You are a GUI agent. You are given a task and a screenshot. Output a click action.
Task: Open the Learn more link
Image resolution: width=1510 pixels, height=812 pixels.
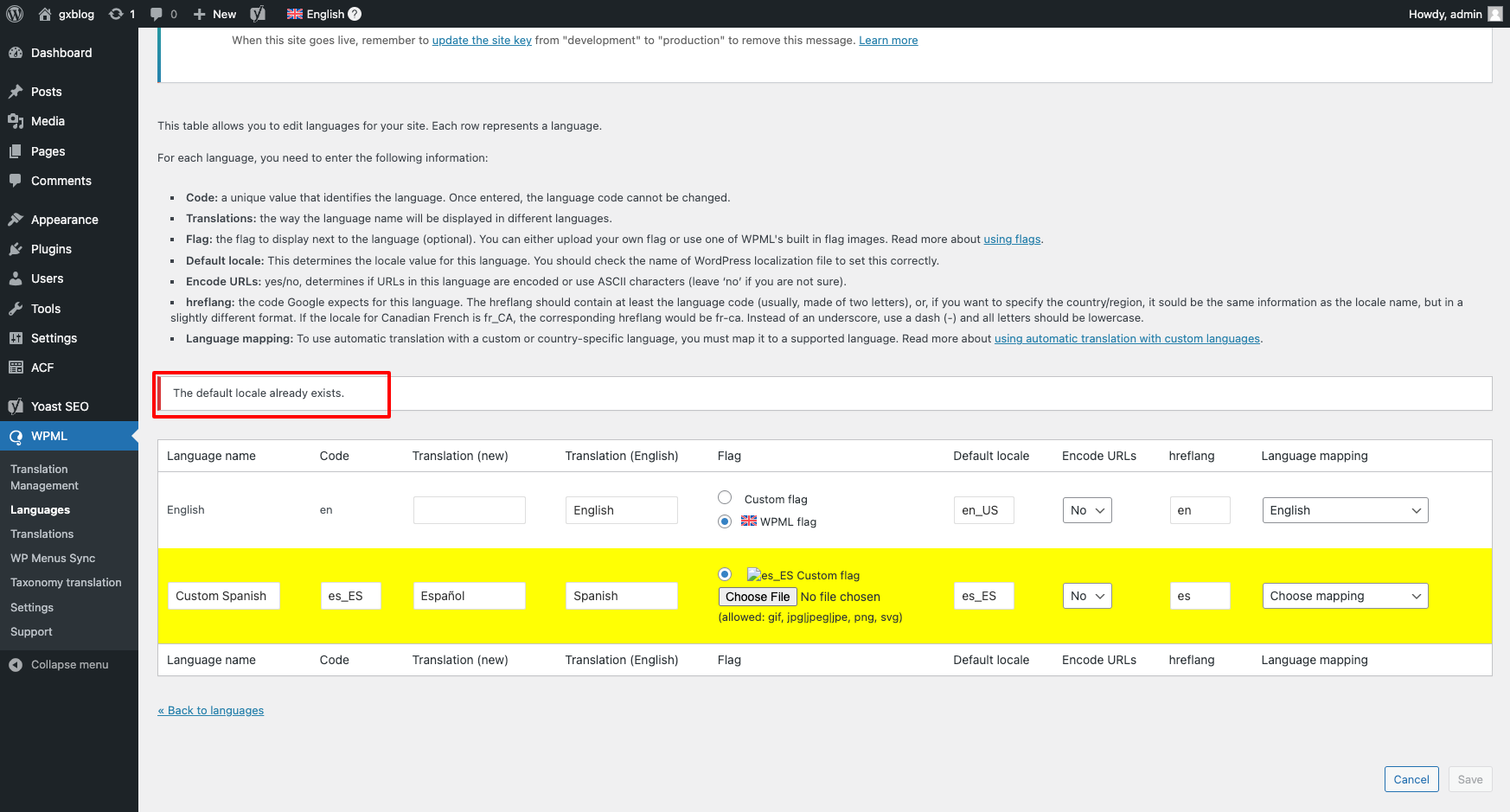tap(888, 41)
